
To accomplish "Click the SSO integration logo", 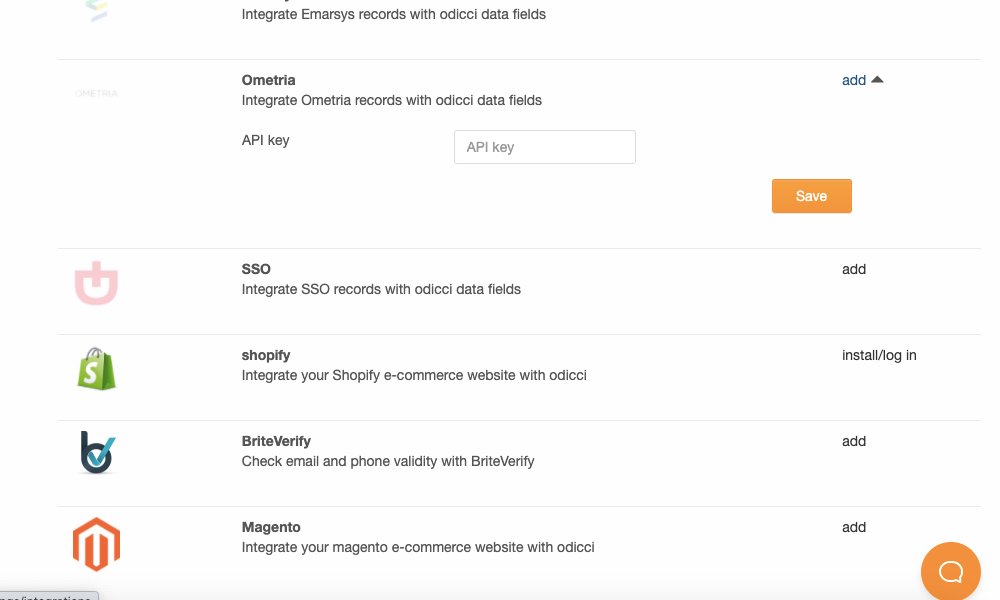I will tap(96, 284).
